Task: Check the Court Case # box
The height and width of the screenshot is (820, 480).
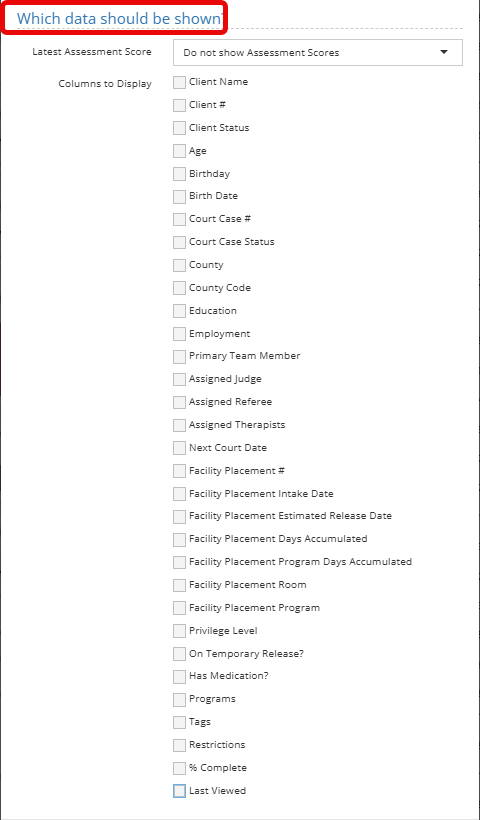Action: [x=179, y=219]
